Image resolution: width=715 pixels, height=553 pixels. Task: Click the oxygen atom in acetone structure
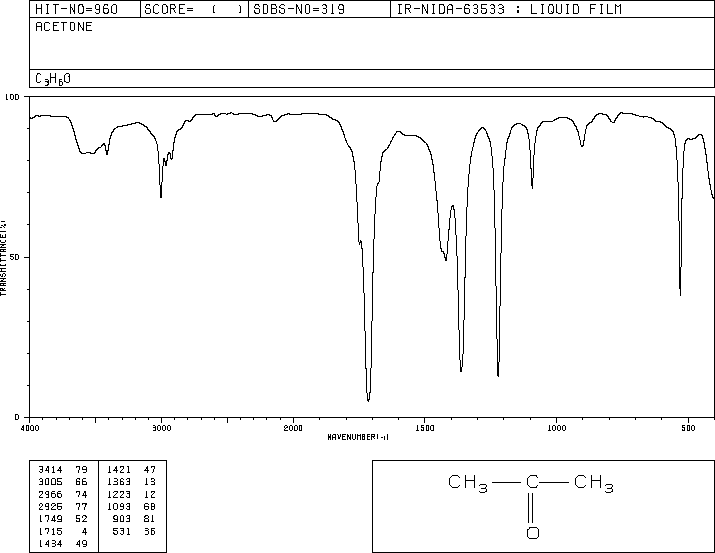coord(533,533)
